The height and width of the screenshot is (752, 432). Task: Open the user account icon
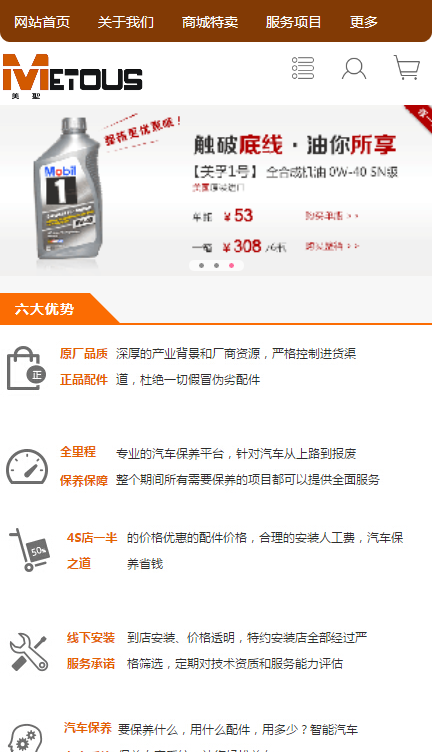coord(354,68)
